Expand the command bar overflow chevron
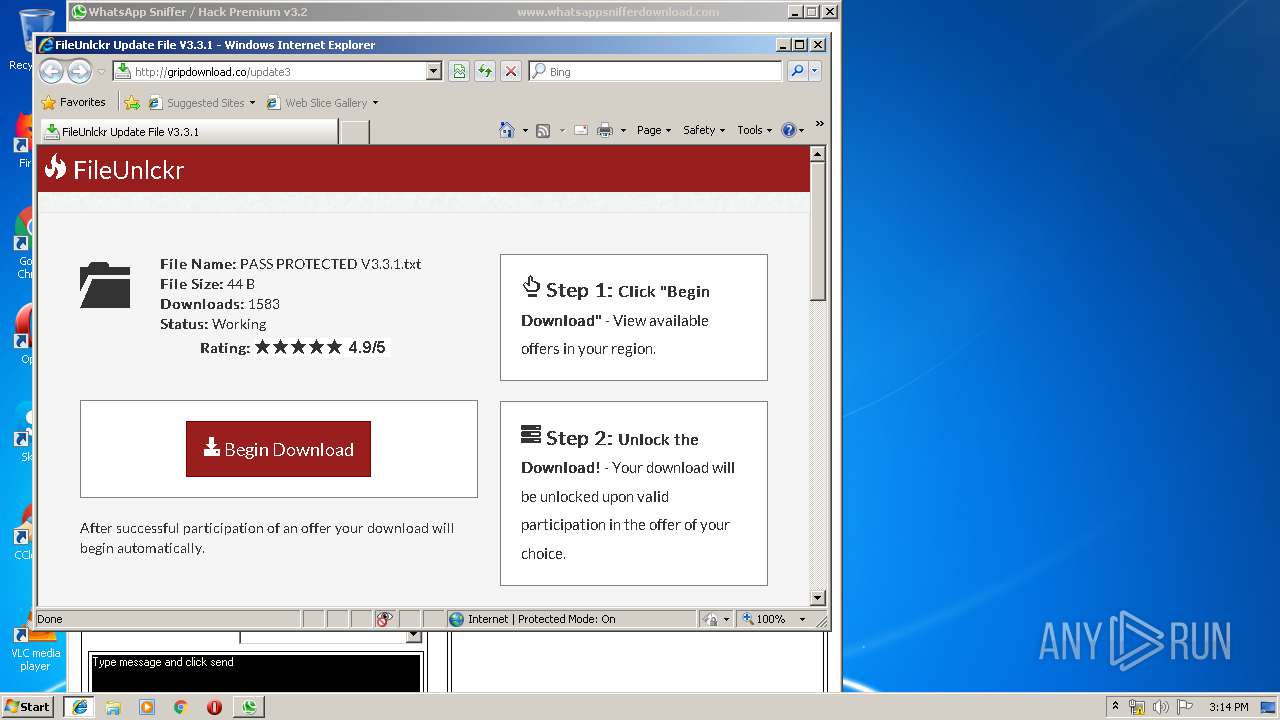 [820, 124]
